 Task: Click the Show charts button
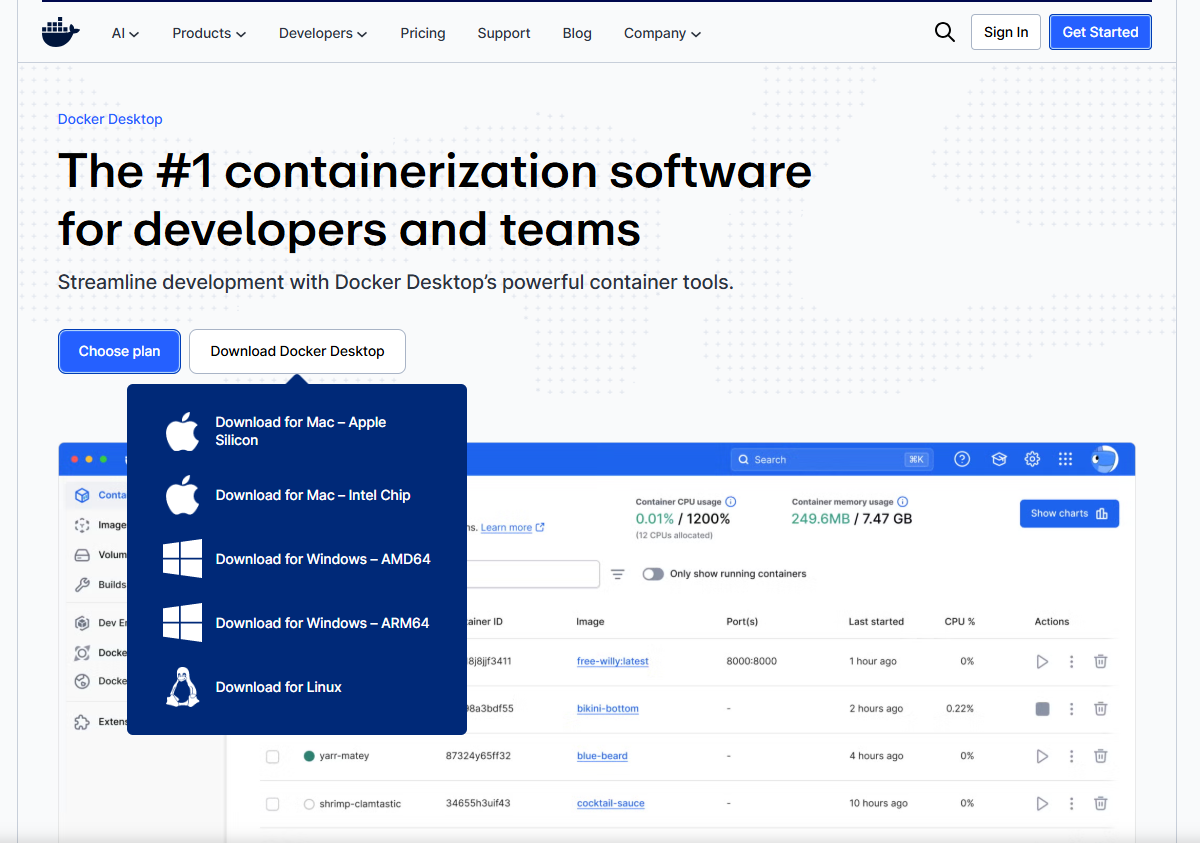pyautogui.click(x=1069, y=513)
